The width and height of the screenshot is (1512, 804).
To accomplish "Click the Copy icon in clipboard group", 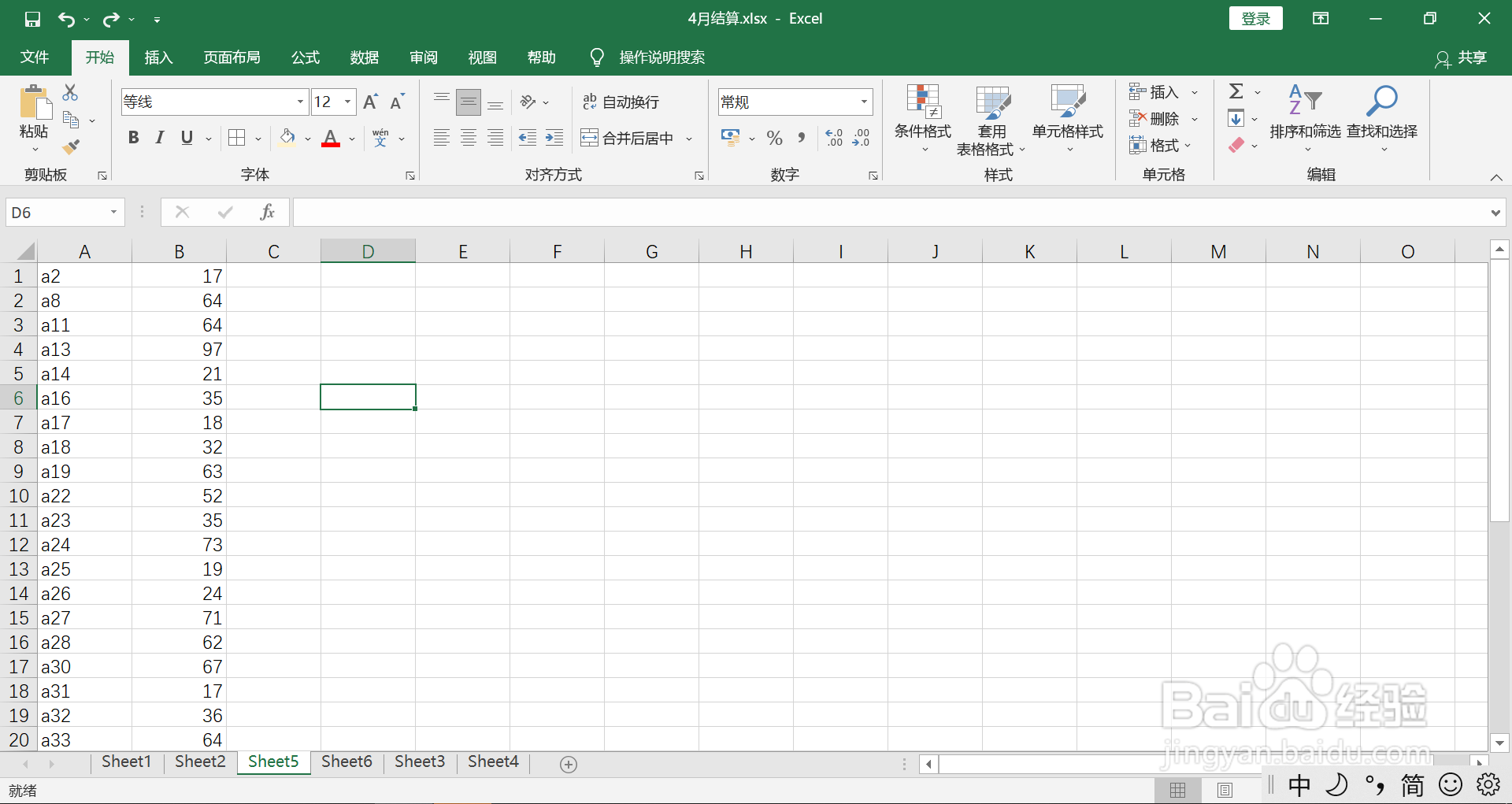I will coord(71,120).
